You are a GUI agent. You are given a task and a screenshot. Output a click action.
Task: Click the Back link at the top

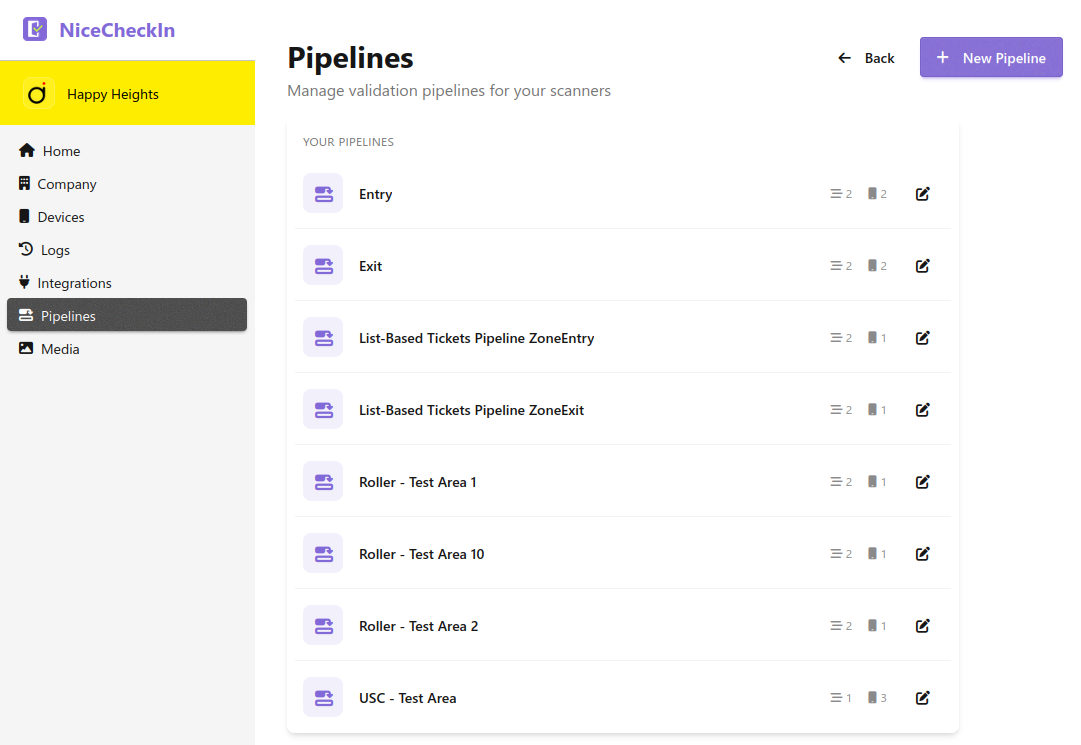coord(877,58)
